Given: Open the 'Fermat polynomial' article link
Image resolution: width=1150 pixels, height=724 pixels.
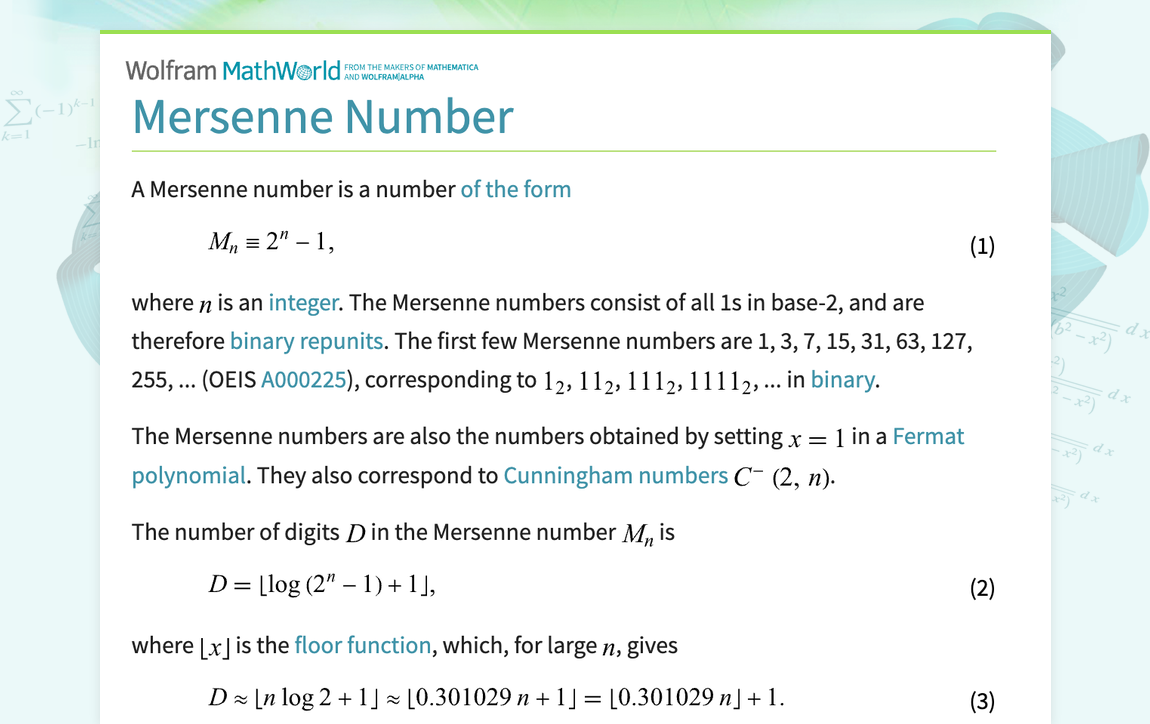Looking at the screenshot, I should click(931, 436).
